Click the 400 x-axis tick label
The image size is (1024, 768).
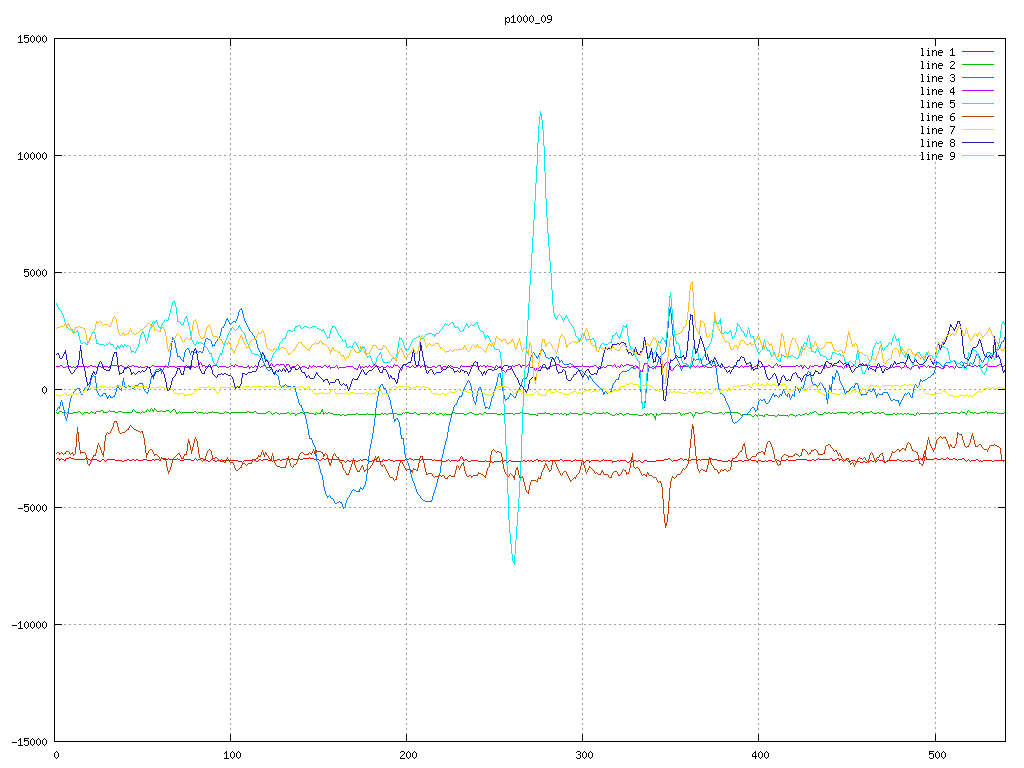[x=759, y=755]
